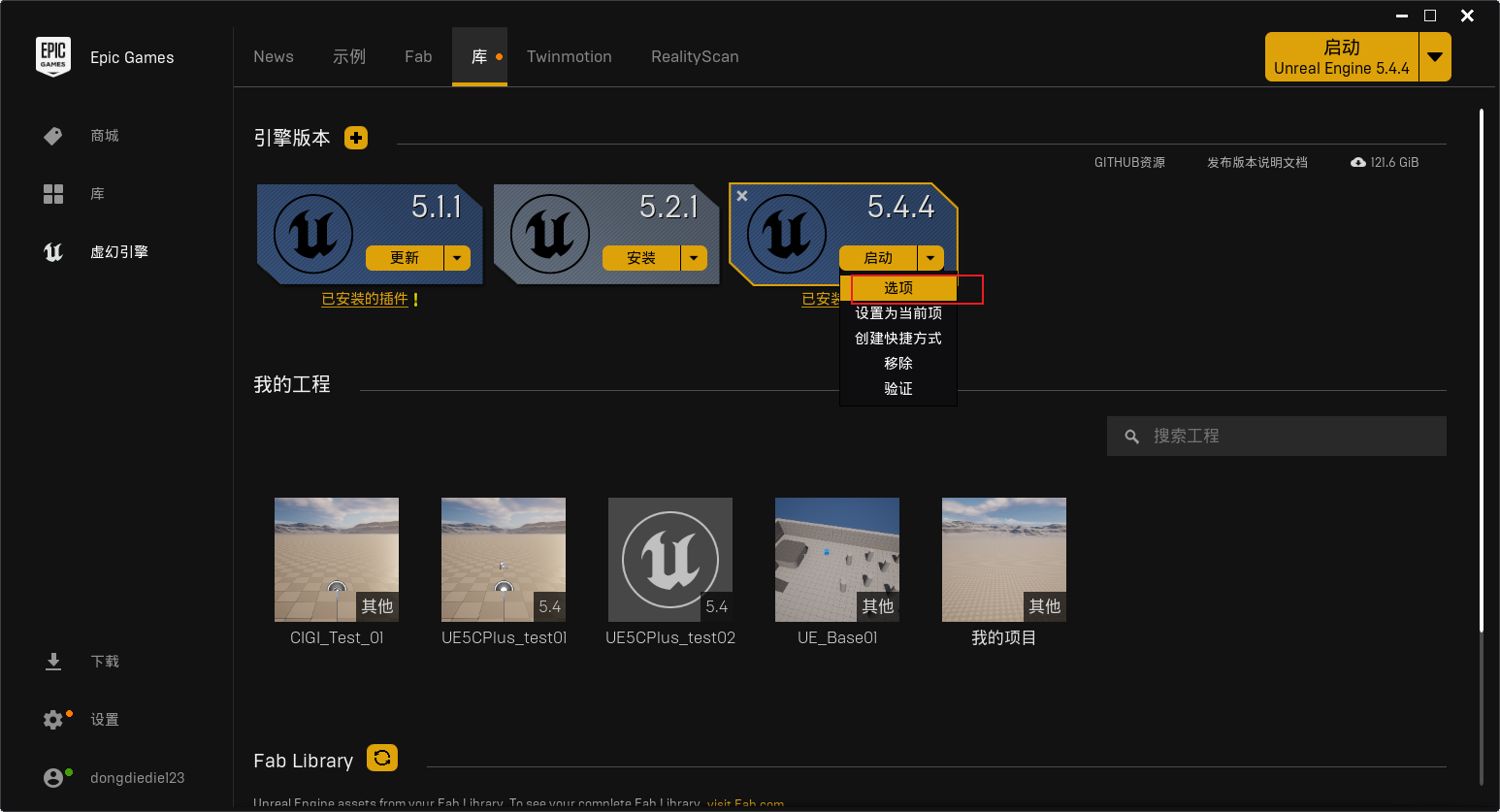Viewport: 1500px width, 812px height.
Task: Open the 发布版本说明文档 link
Action: [1257, 162]
